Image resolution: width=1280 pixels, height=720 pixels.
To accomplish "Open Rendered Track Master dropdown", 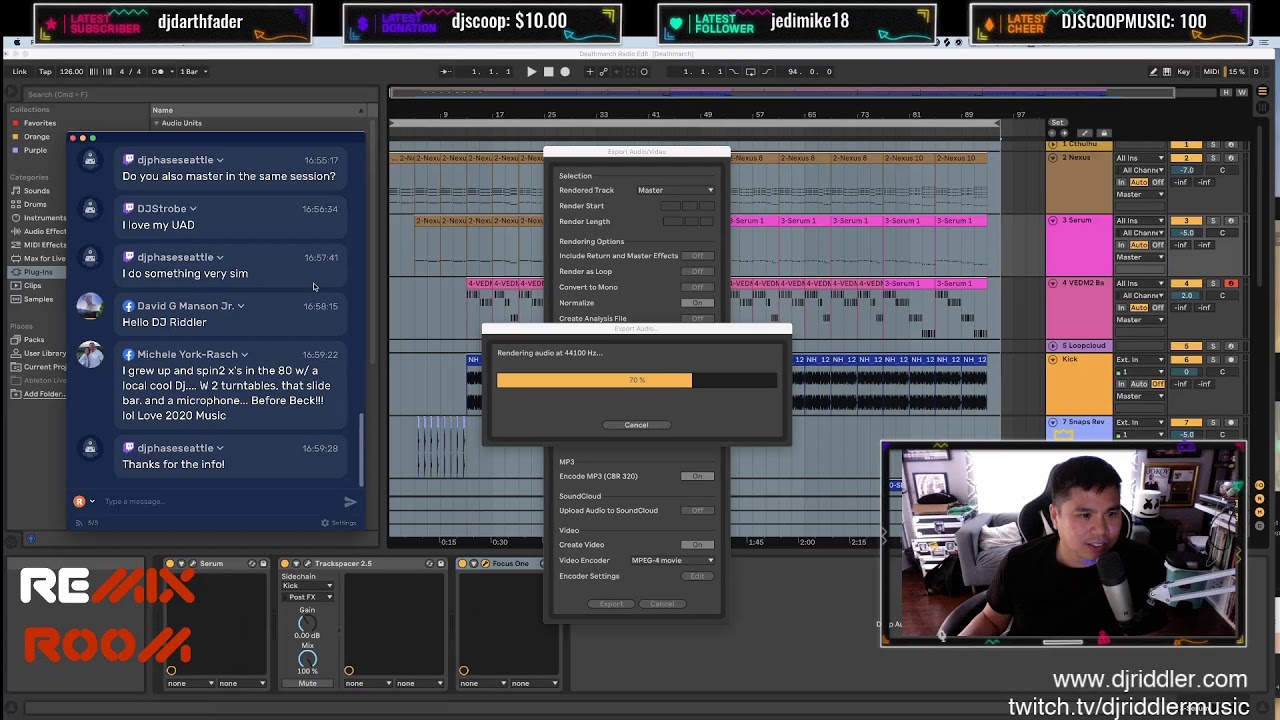I will (676, 190).
